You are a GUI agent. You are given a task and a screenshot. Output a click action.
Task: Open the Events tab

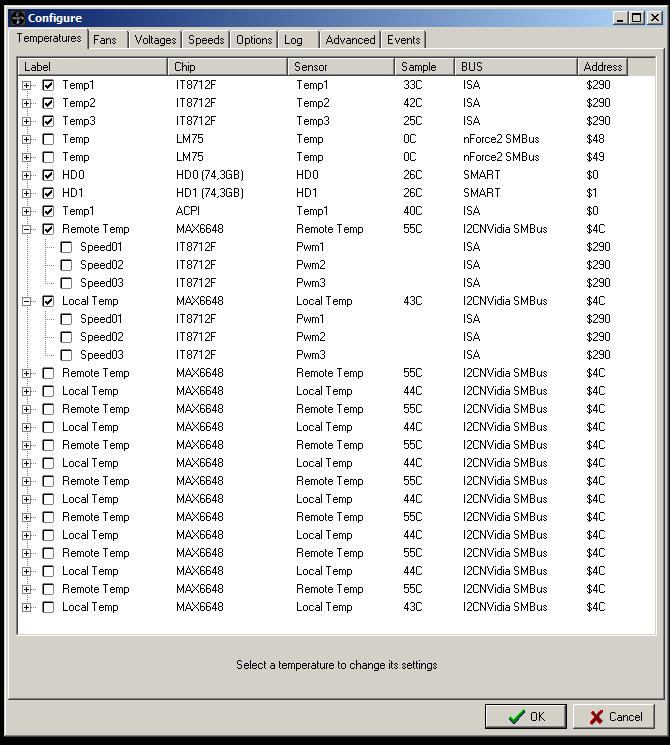tap(403, 40)
